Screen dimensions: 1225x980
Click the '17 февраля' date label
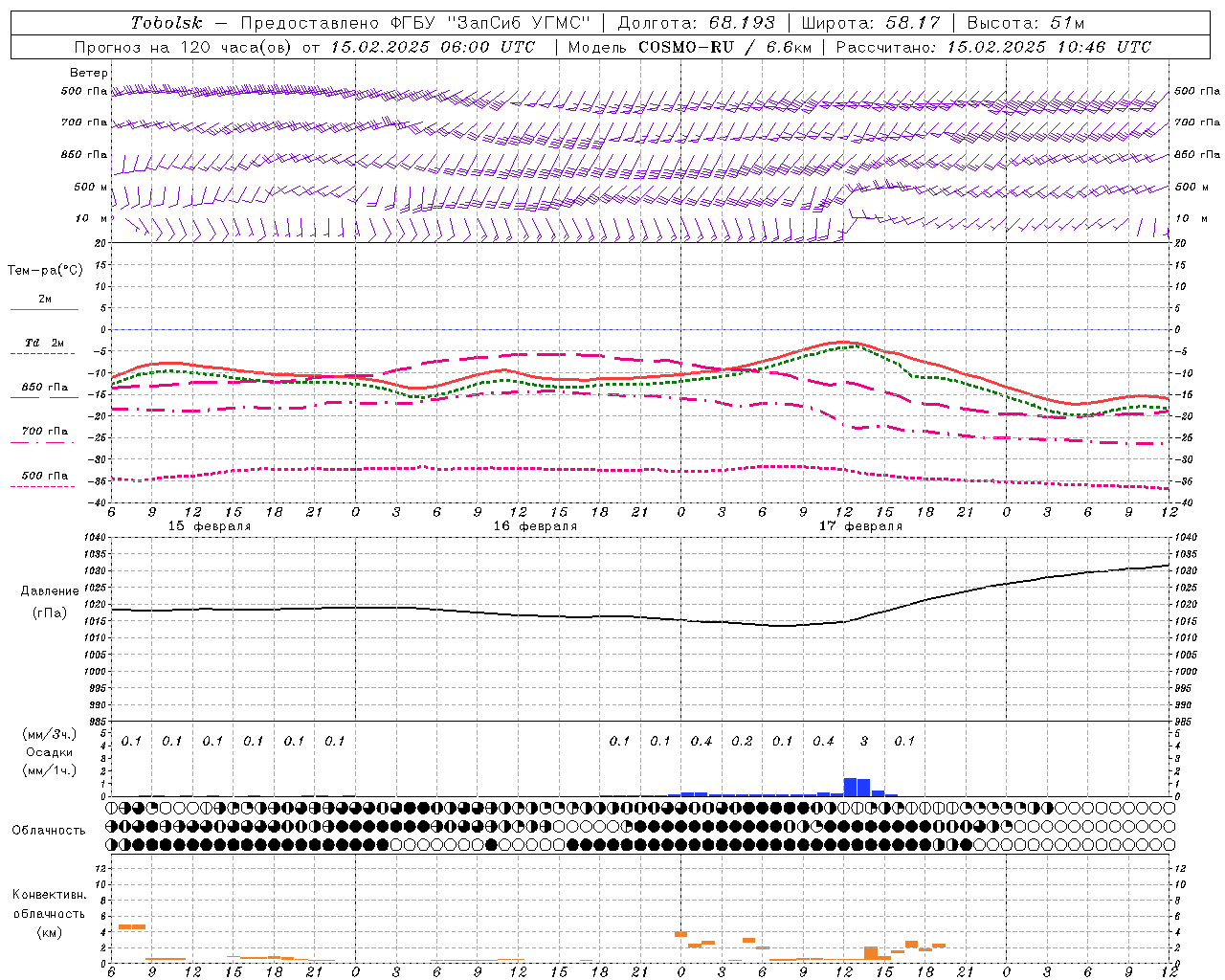(x=860, y=526)
